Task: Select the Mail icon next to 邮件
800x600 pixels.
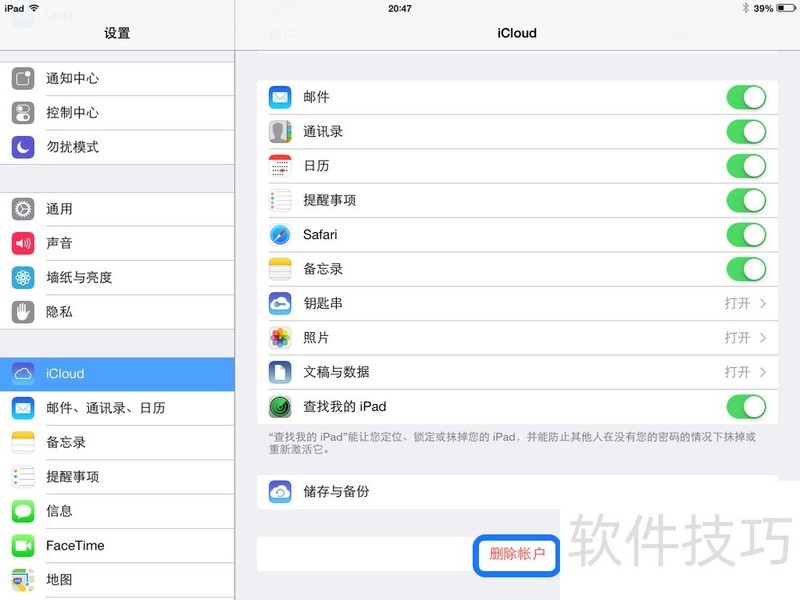Action: point(280,96)
